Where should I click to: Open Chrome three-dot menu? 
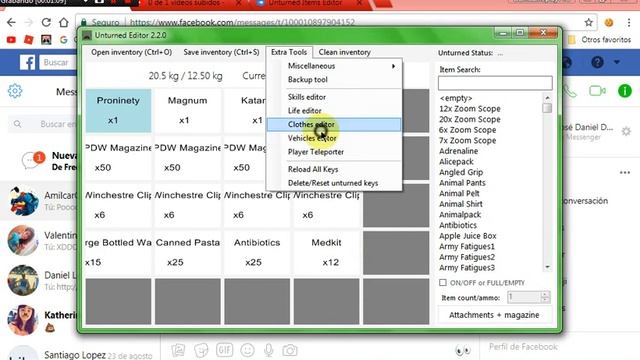[x=629, y=22]
